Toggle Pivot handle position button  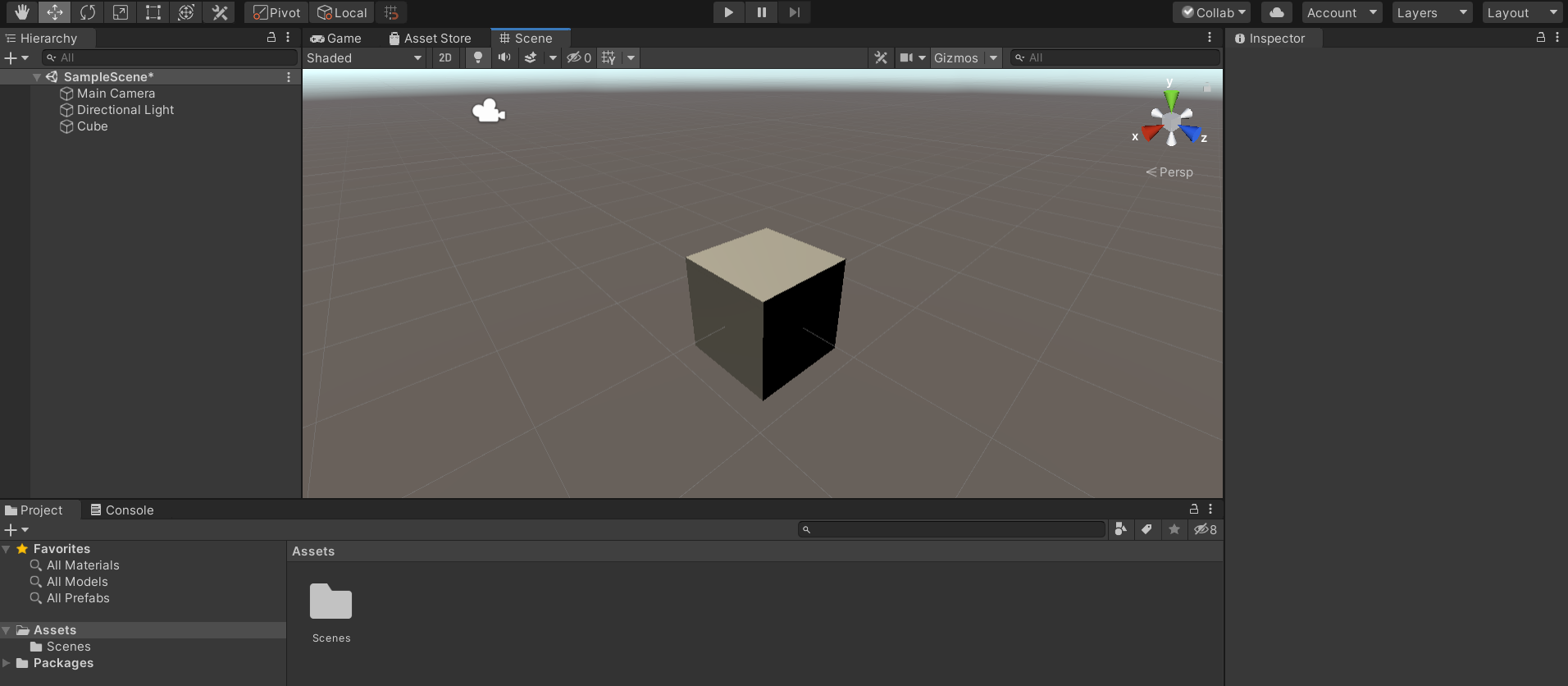(x=276, y=12)
